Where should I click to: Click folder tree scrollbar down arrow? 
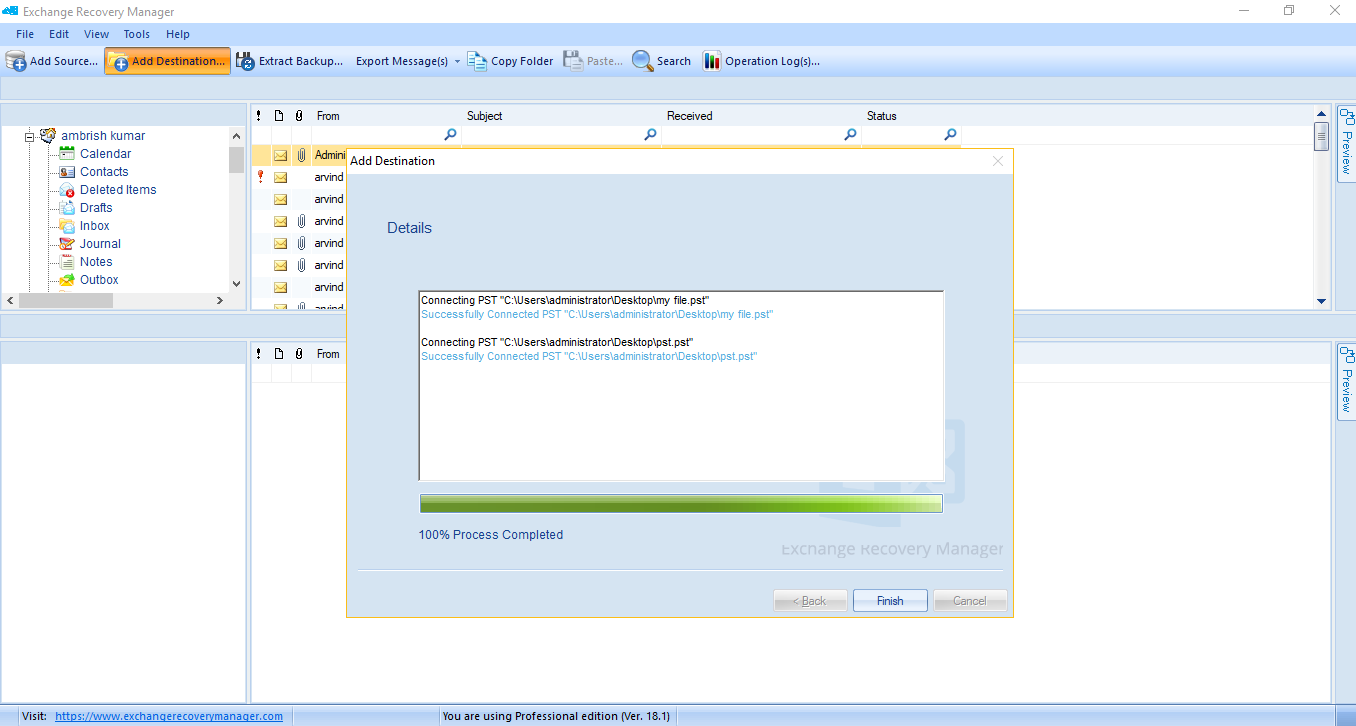coord(236,283)
